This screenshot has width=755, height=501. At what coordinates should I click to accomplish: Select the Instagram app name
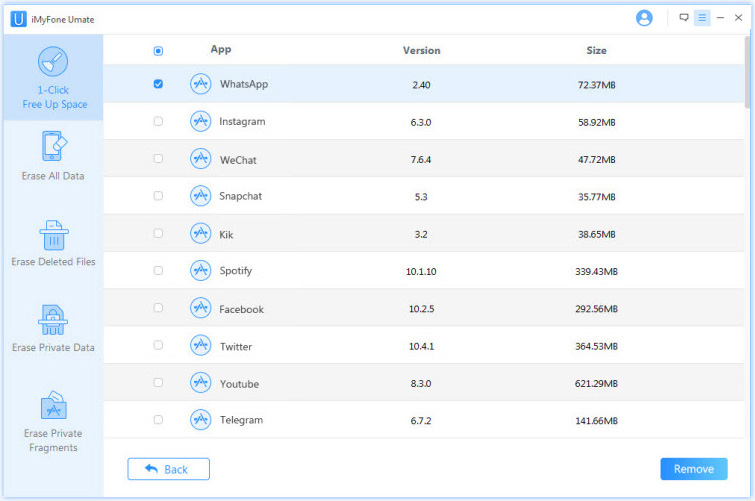[242, 122]
